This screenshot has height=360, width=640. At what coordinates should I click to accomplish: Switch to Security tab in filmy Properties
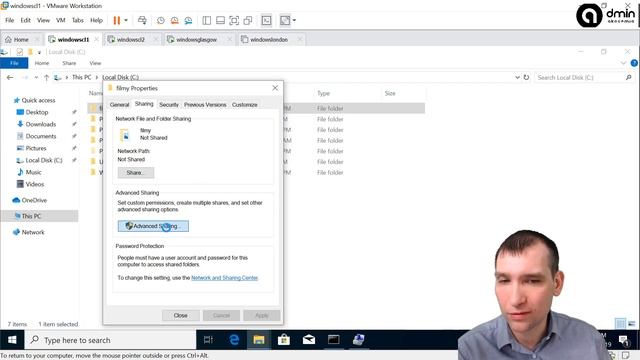point(169,105)
